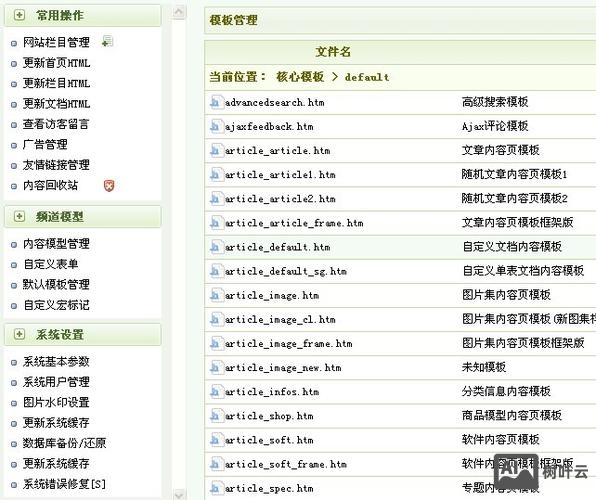This screenshot has height=500, width=596.
Task: Open 更新文档HTML menu item
Action: point(56,104)
